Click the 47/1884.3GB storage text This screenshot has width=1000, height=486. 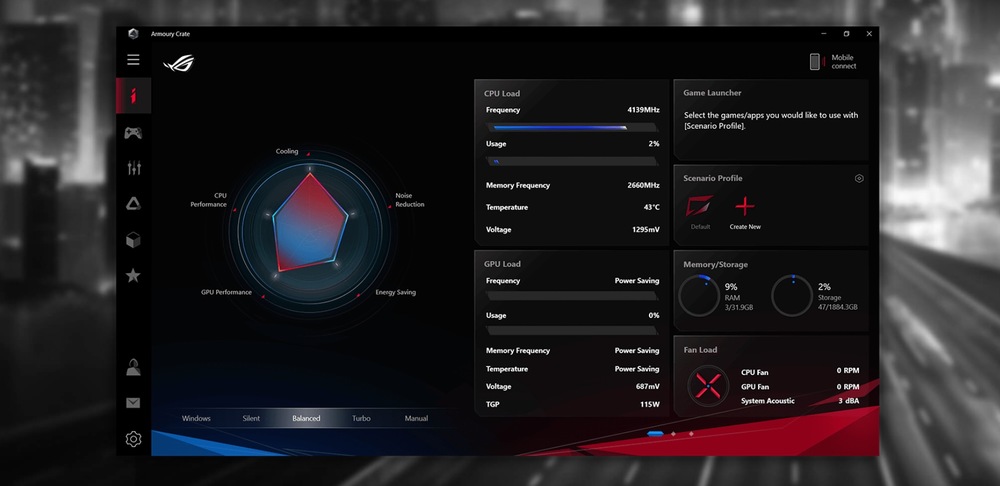[x=837, y=307]
